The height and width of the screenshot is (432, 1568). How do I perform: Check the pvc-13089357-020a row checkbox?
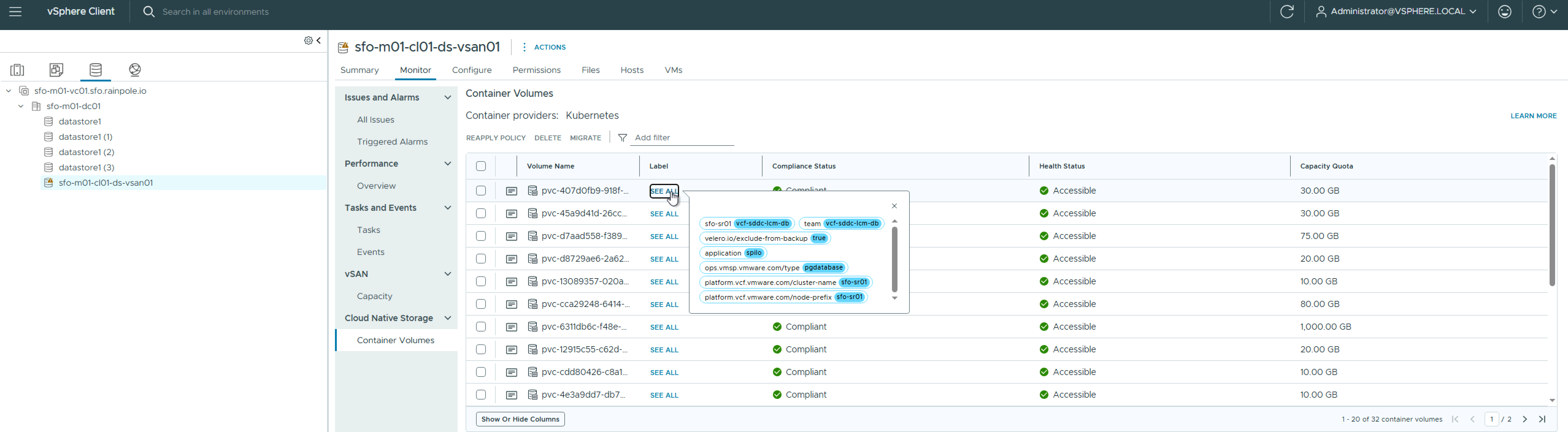[x=481, y=281]
